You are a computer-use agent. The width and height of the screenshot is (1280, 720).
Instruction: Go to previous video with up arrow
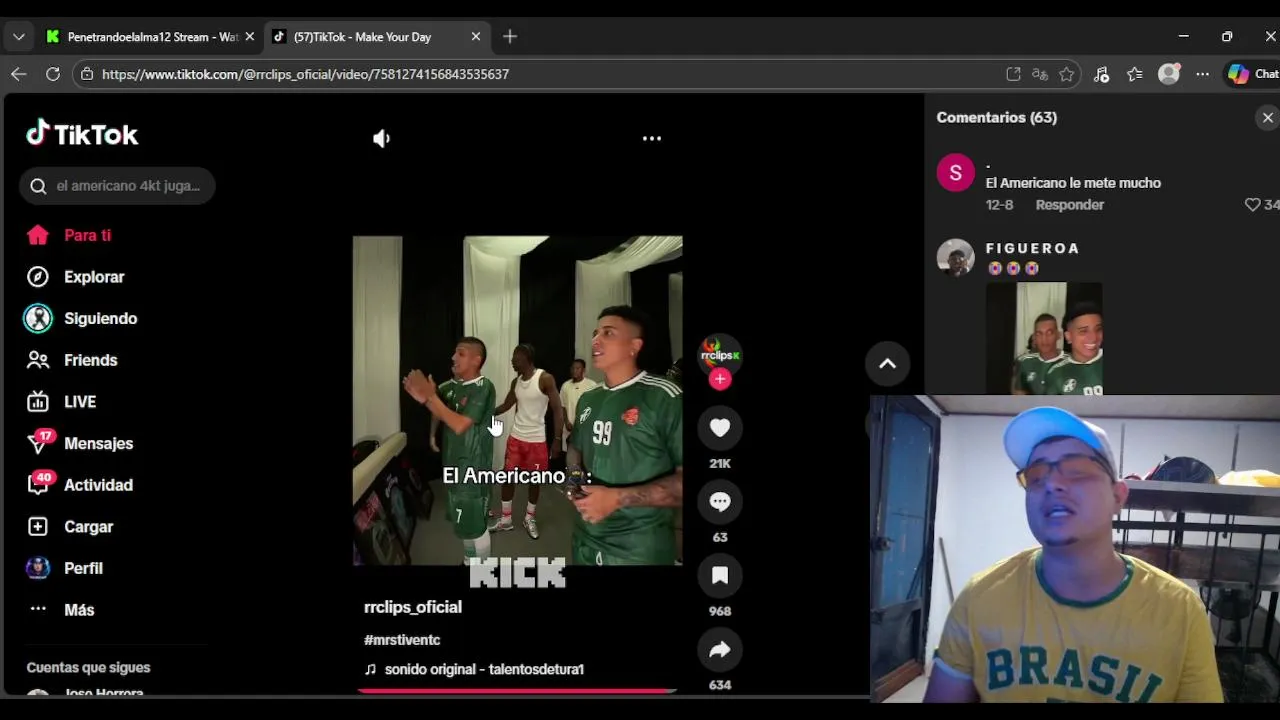pyautogui.click(x=887, y=364)
